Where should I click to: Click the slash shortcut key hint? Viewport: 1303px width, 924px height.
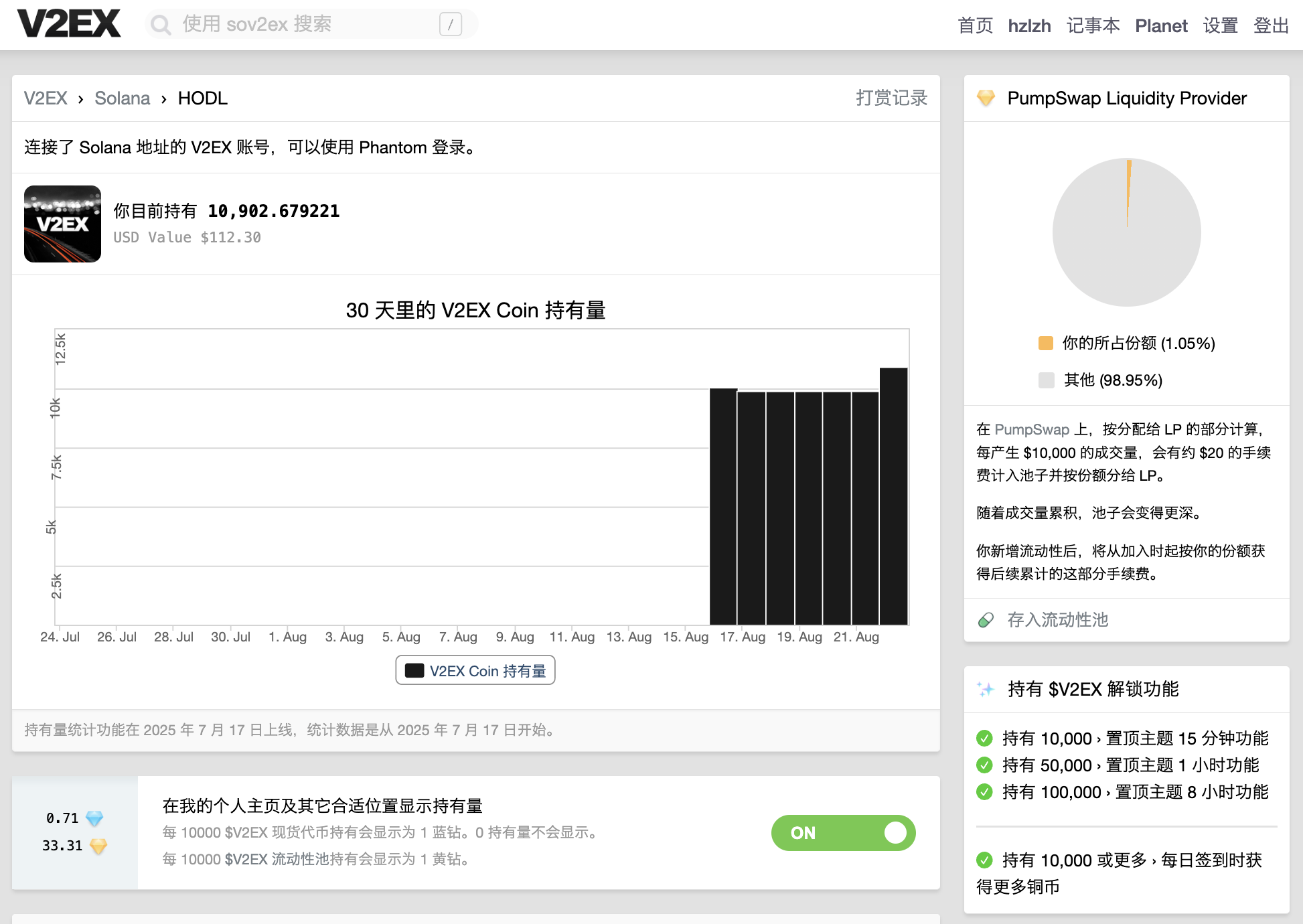tap(451, 25)
